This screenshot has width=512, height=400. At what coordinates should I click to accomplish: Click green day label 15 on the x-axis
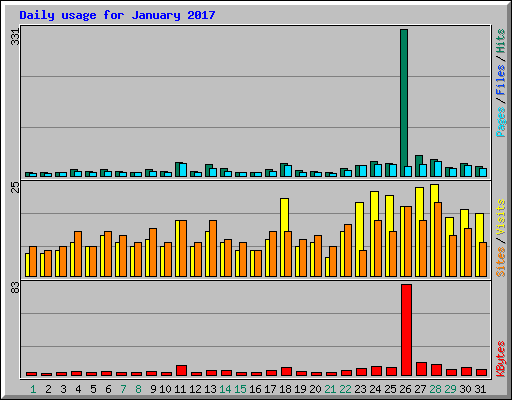coord(240,389)
